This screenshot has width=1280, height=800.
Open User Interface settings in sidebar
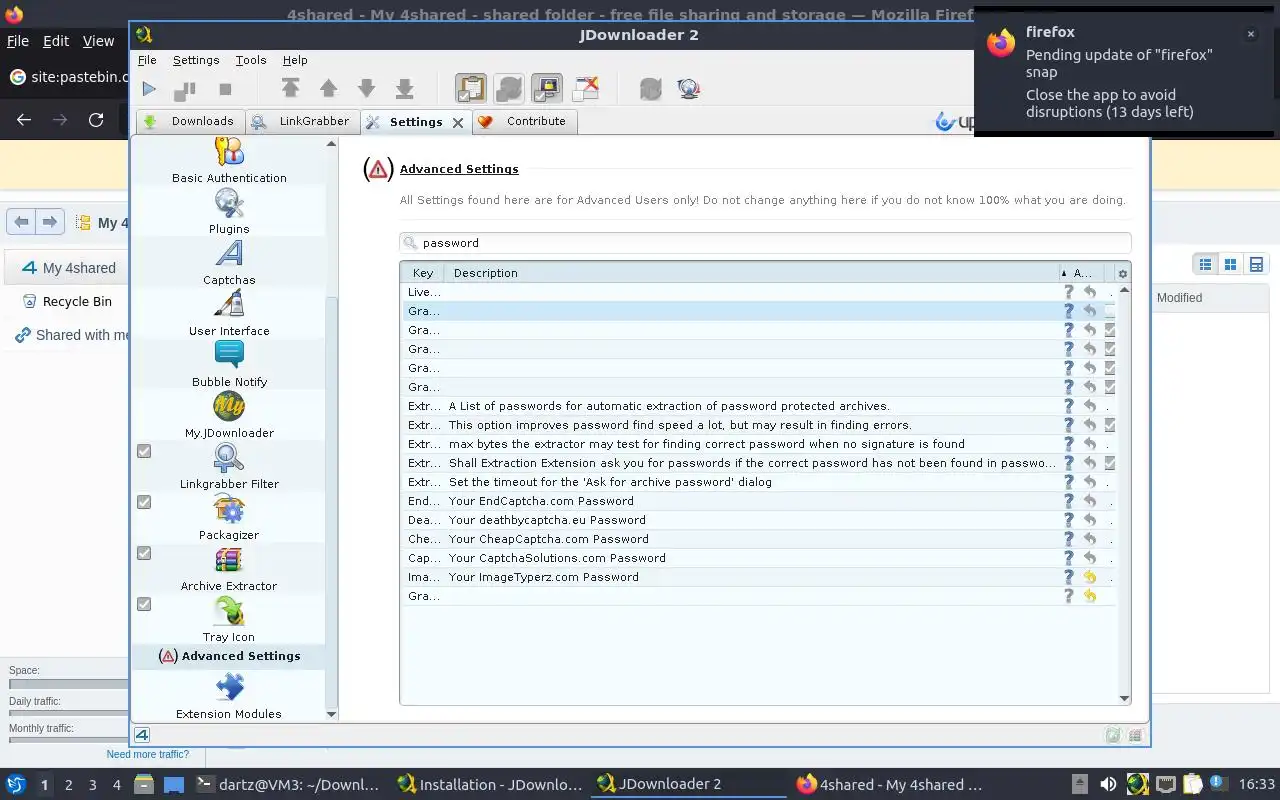point(229,314)
